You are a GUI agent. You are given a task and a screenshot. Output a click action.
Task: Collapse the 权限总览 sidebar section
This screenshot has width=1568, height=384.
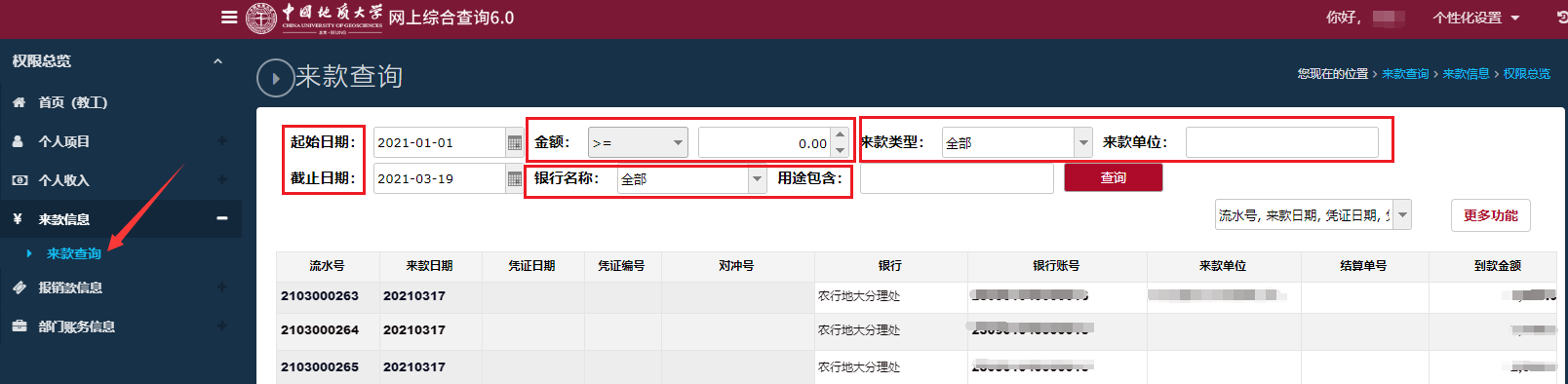click(217, 60)
